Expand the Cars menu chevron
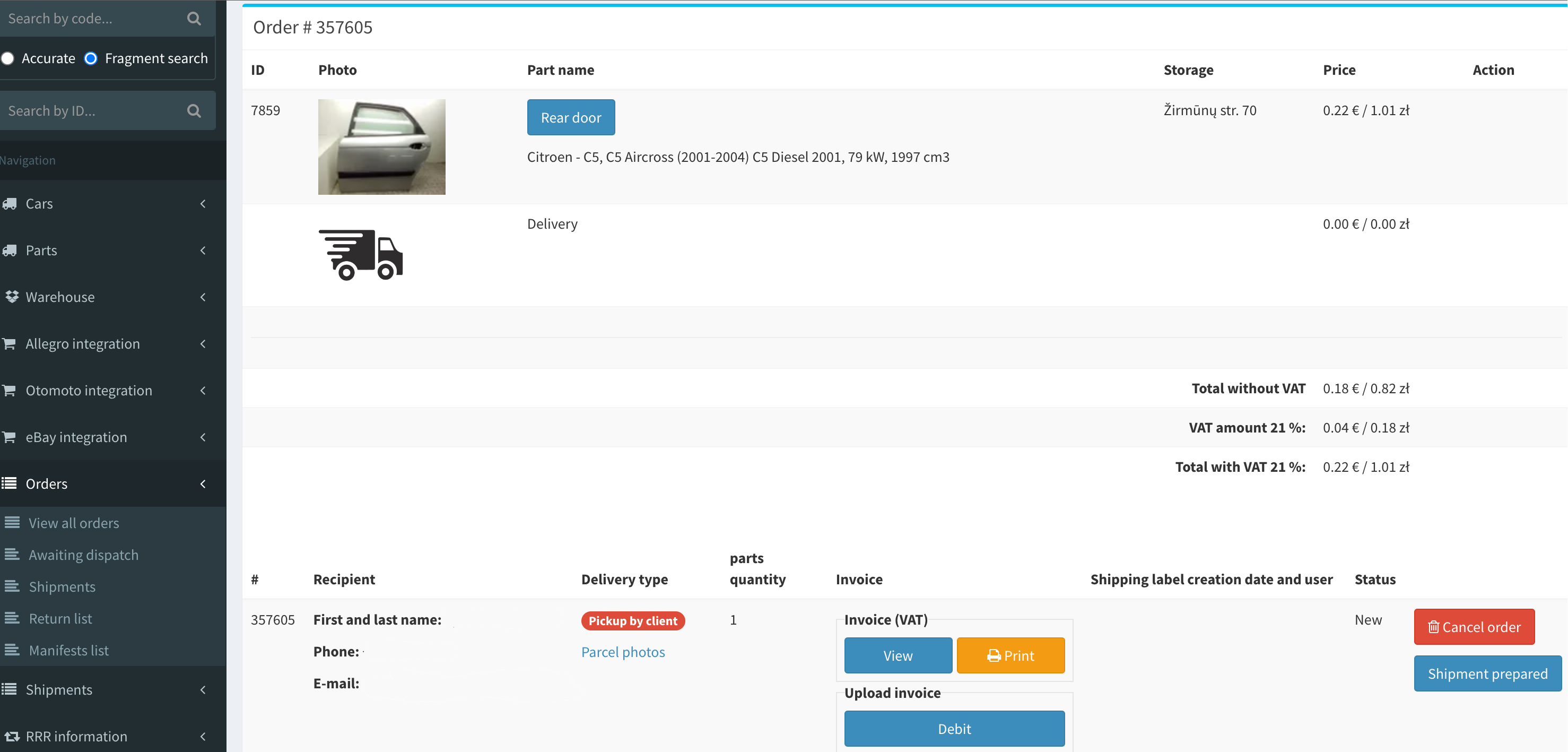The height and width of the screenshot is (752, 1568). pos(203,203)
